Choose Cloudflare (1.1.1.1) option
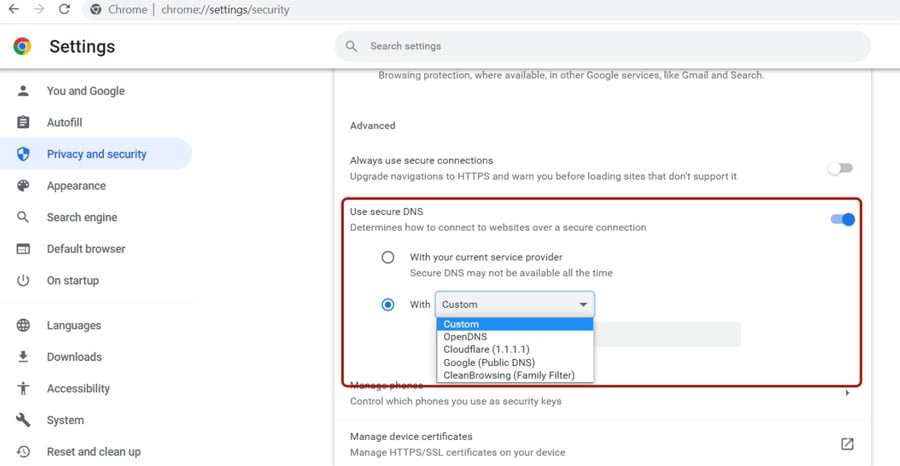 click(x=515, y=350)
